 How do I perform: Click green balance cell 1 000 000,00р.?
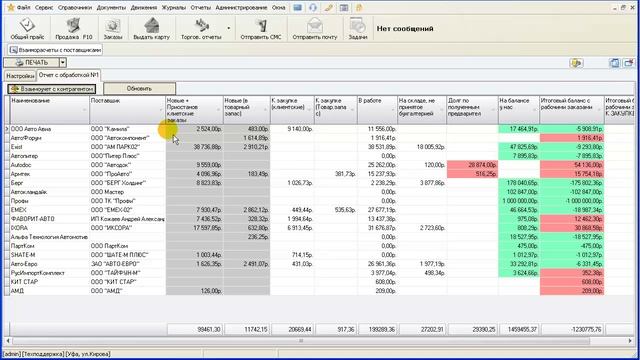(519, 201)
